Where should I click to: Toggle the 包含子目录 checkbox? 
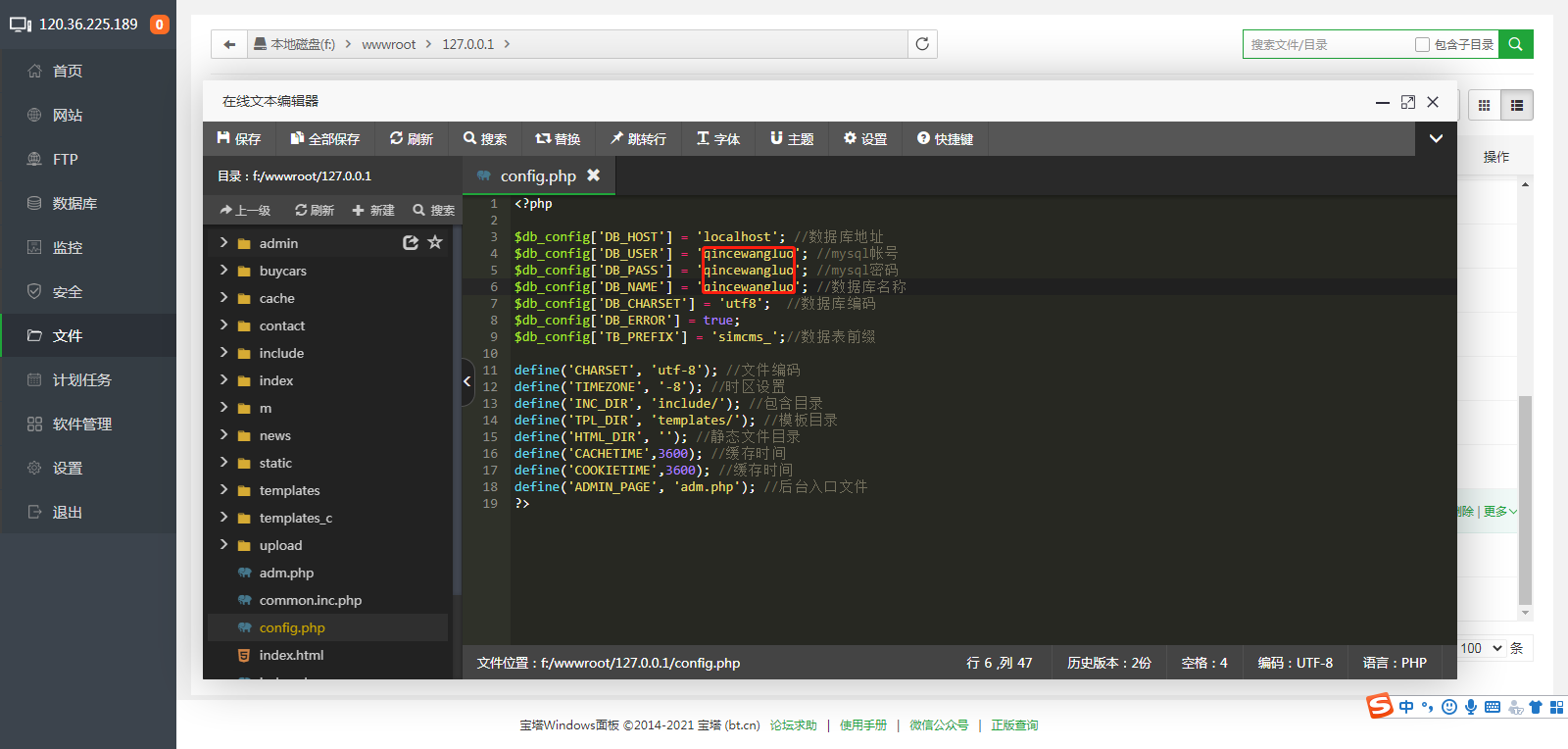click(1422, 44)
